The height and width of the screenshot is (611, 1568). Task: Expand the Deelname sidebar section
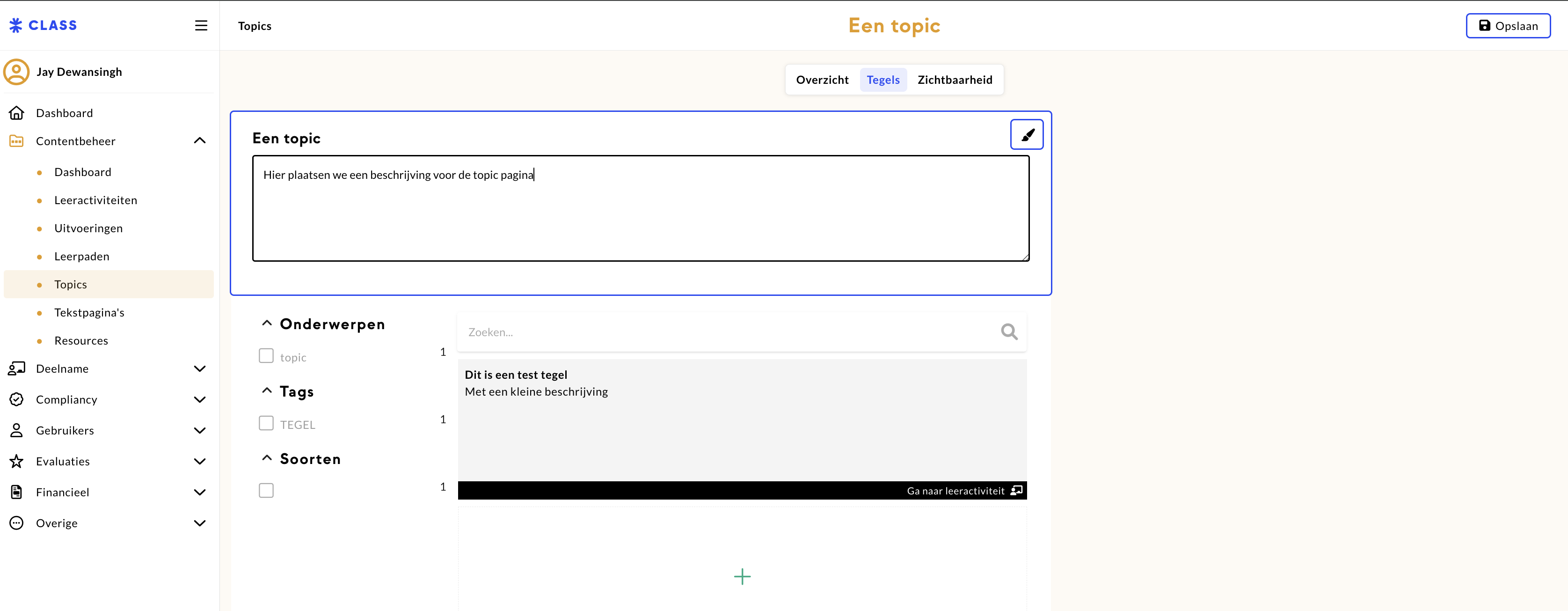tap(199, 369)
